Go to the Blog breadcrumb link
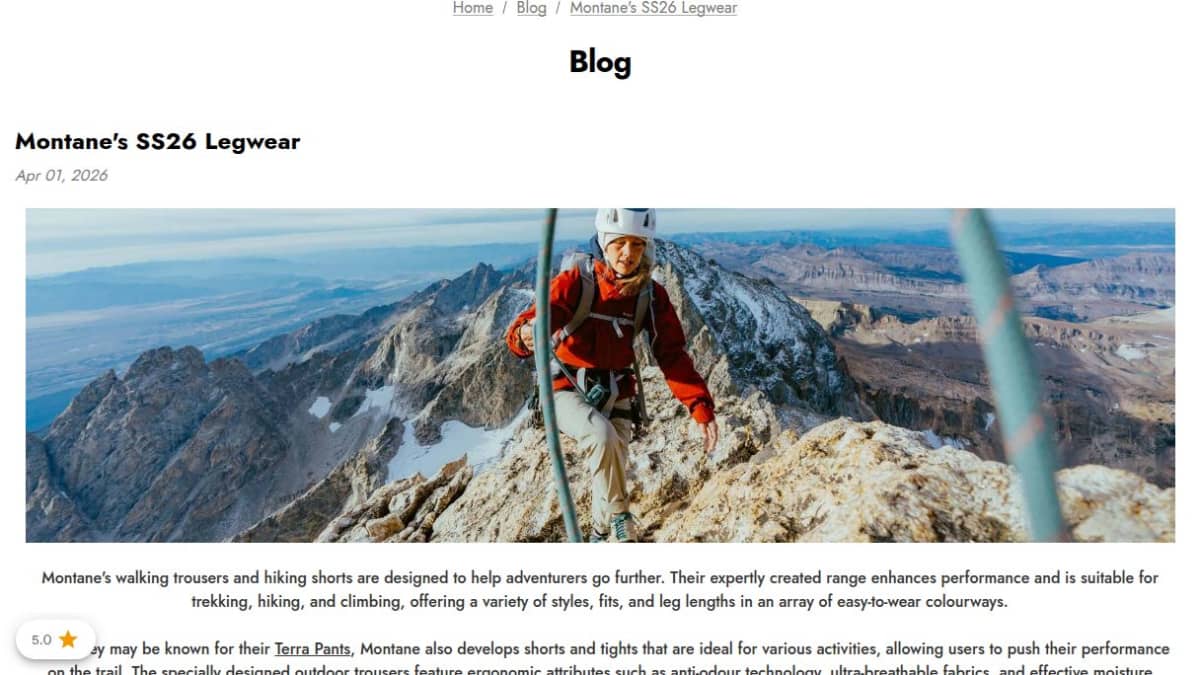Screen dimensions: 1200x675 (531, 8)
